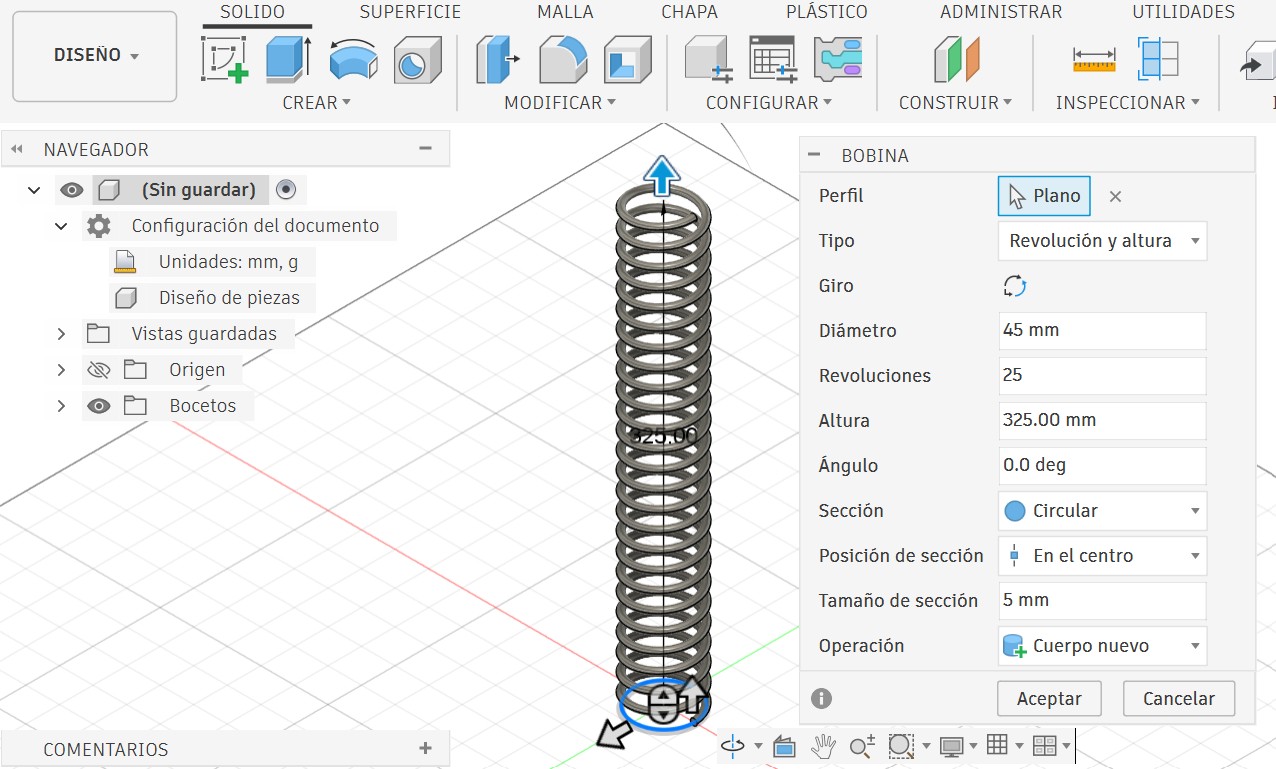The width and height of the screenshot is (1276, 769).
Task: Click the Altura field showing 325.00 mm
Action: 1102,421
